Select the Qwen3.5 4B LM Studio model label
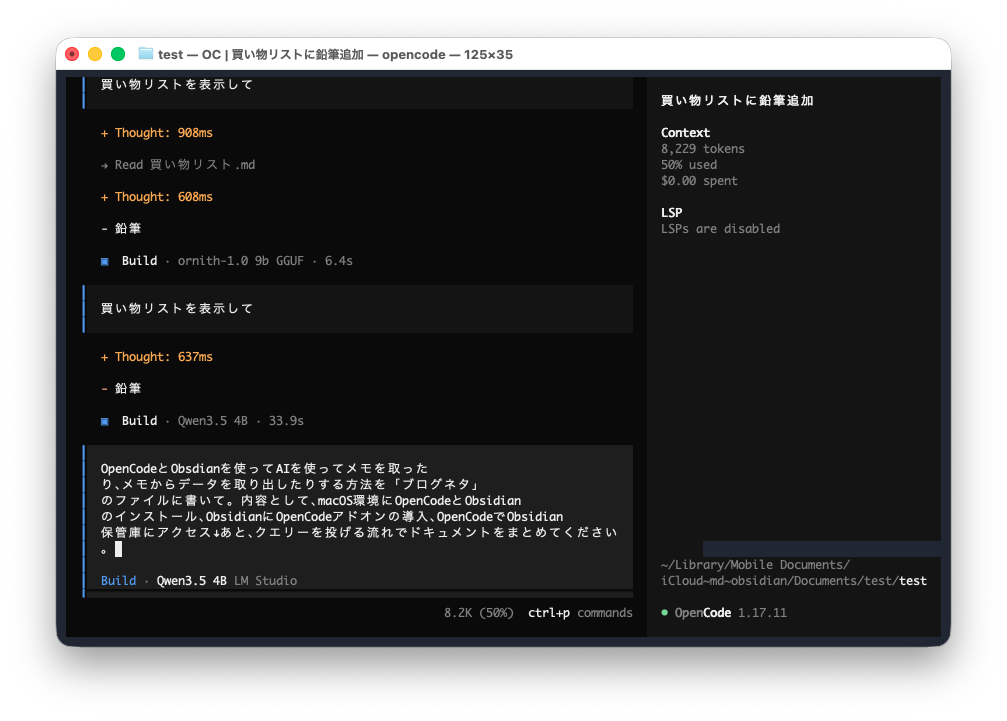This screenshot has height=721, width=1007. click(x=227, y=580)
